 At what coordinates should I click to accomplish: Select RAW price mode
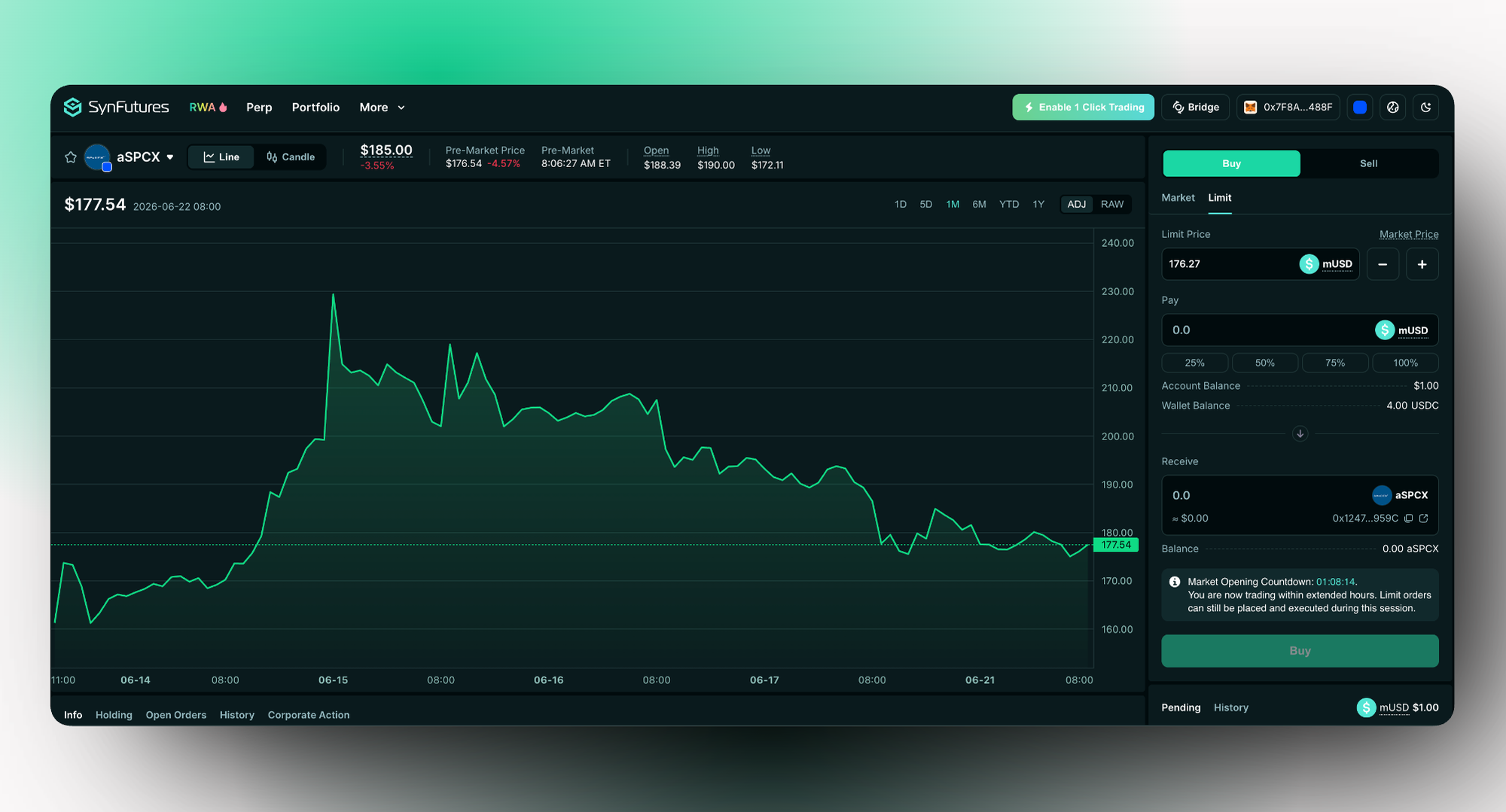click(x=1112, y=205)
